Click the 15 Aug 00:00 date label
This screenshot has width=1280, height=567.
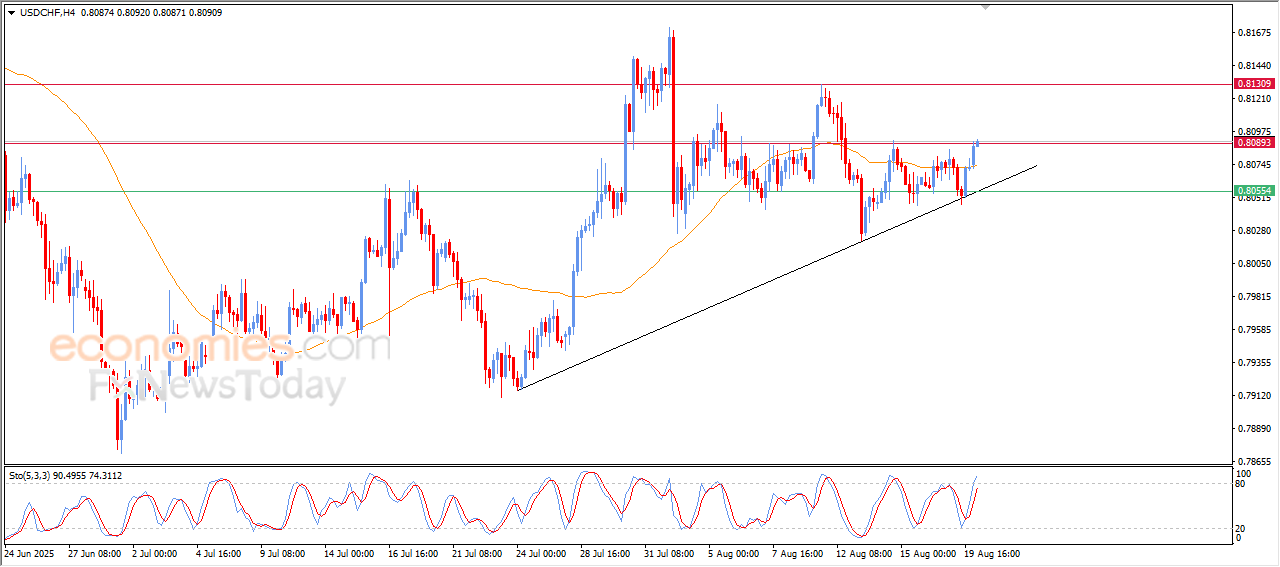tap(927, 552)
